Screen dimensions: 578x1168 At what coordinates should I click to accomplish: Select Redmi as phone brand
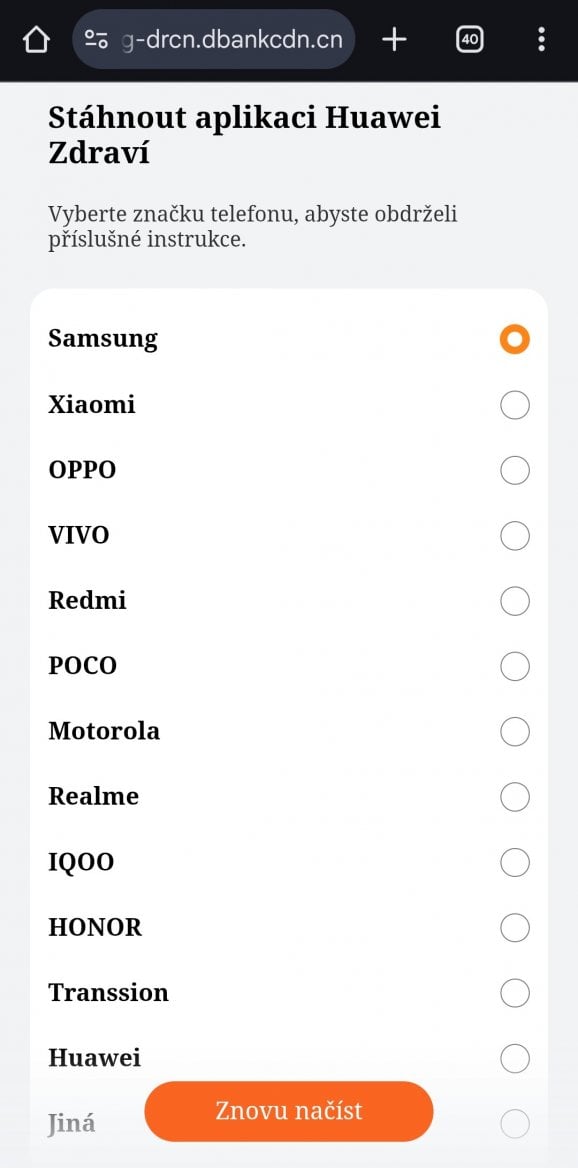tap(514, 601)
